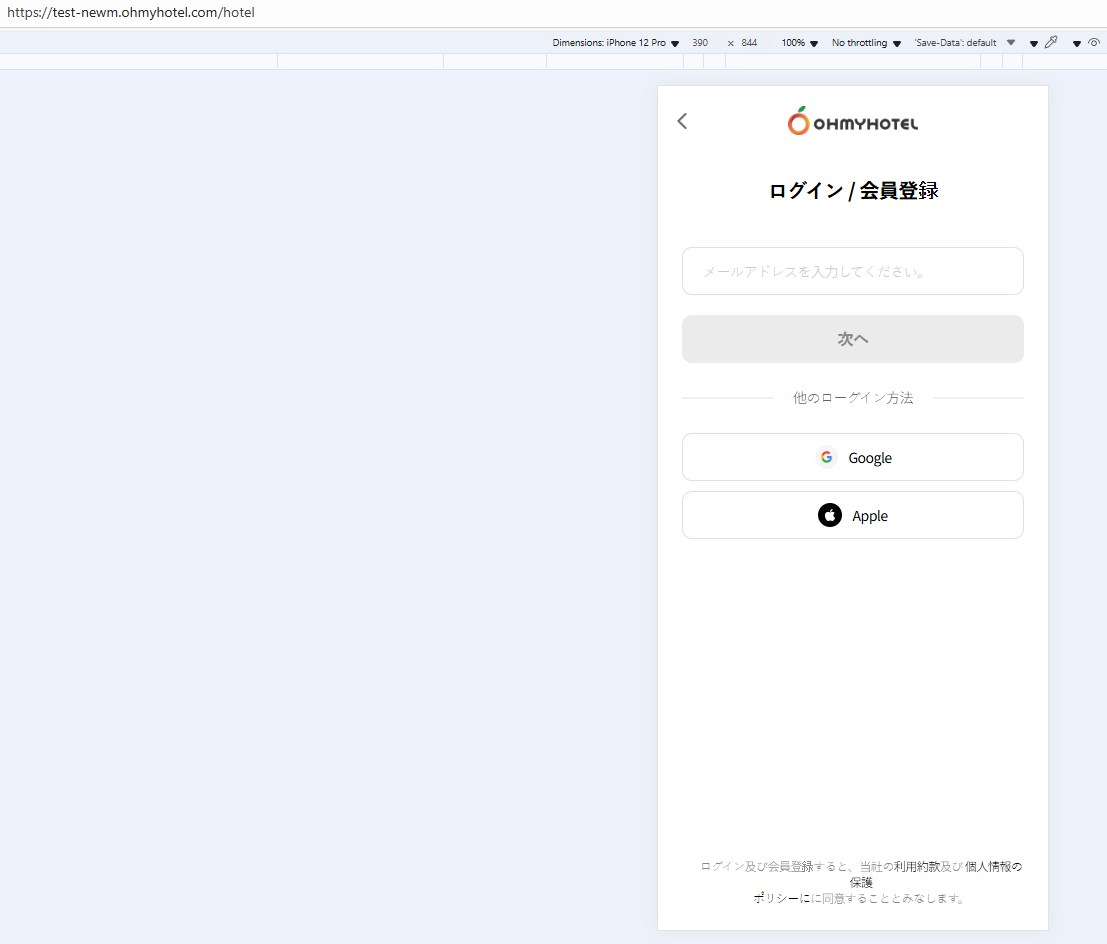Expand the arrow next to the eye icon
The width and height of the screenshot is (1107, 944).
(1077, 44)
